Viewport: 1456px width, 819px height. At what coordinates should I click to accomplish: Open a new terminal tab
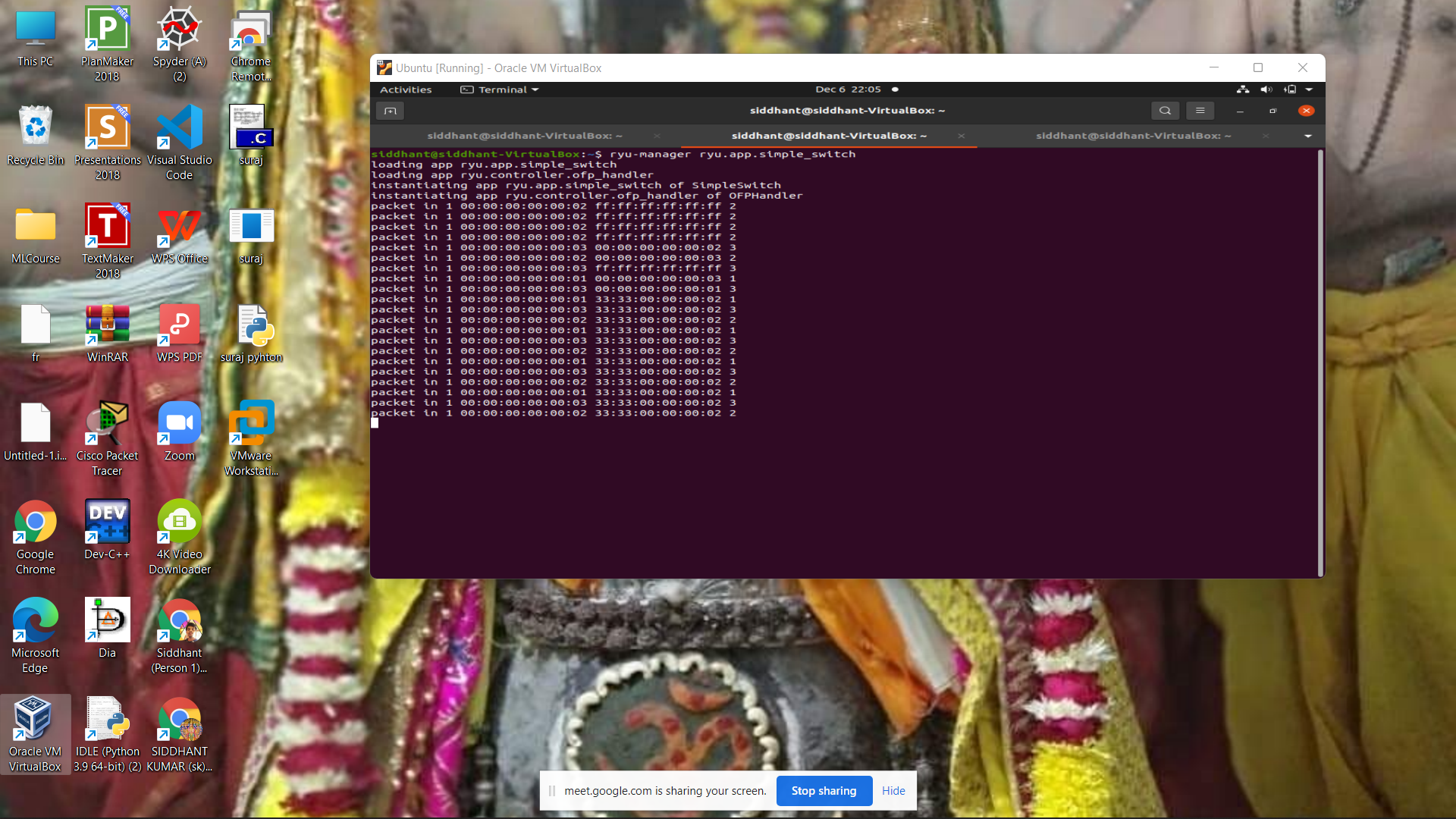390,111
